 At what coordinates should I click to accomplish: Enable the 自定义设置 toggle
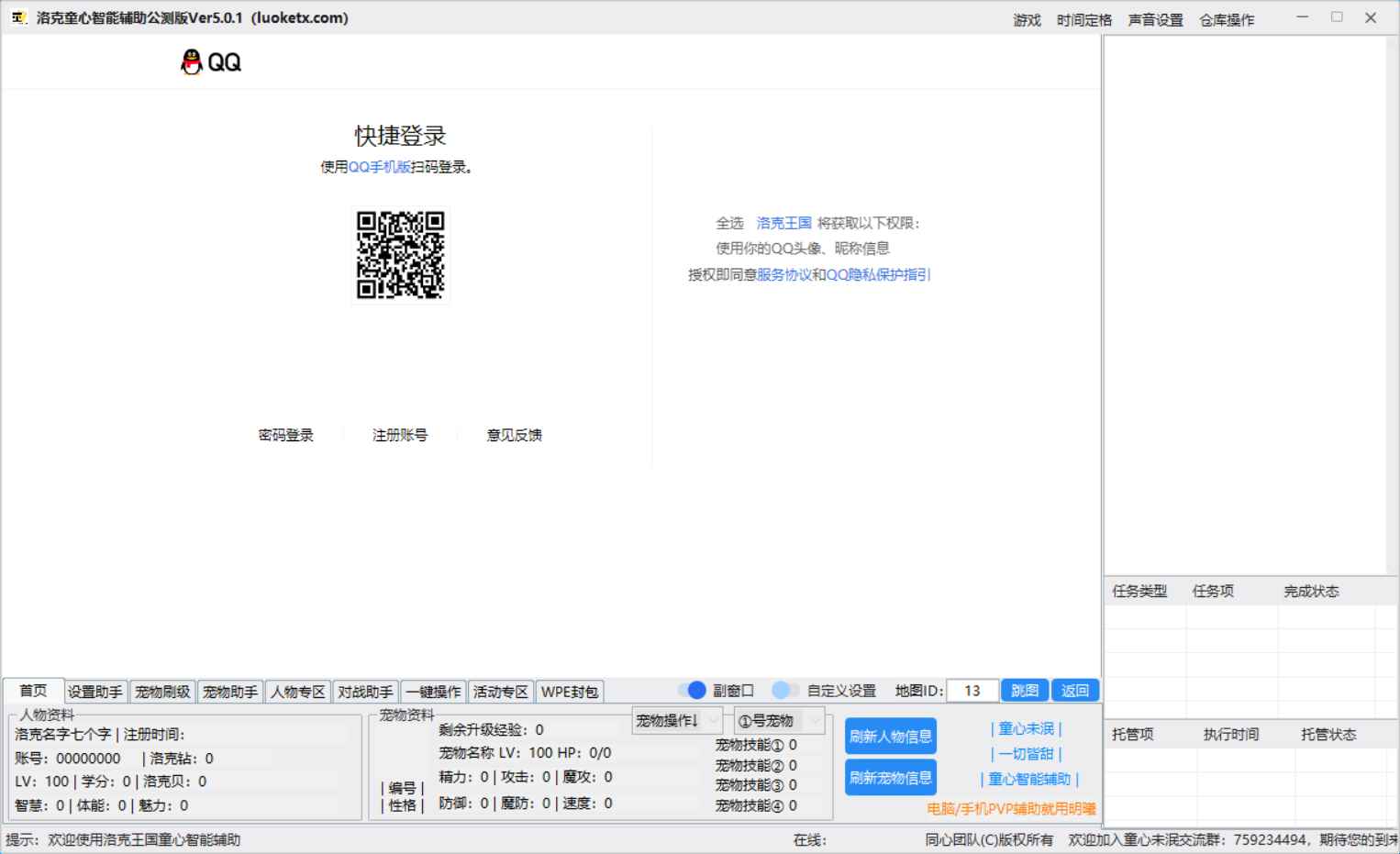point(783,690)
